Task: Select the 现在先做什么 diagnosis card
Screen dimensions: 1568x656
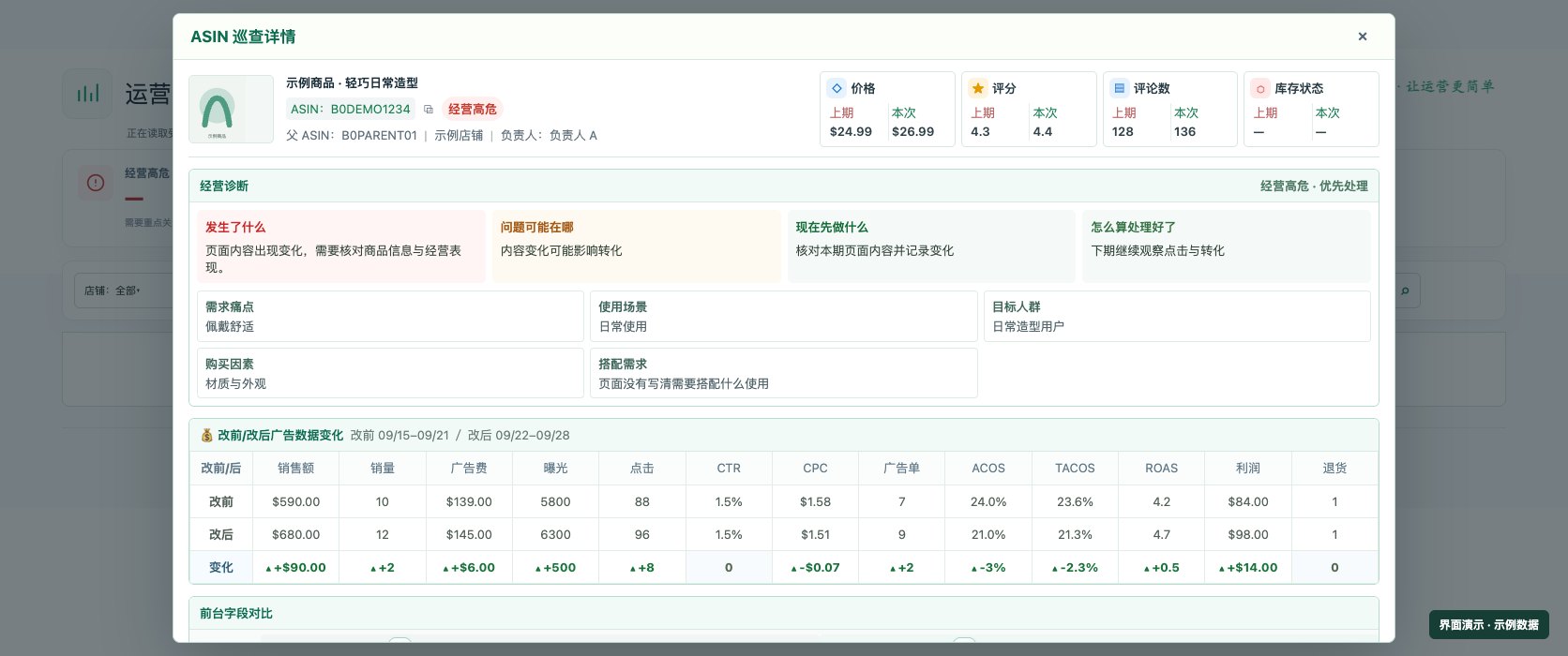Action: click(x=931, y=246)
